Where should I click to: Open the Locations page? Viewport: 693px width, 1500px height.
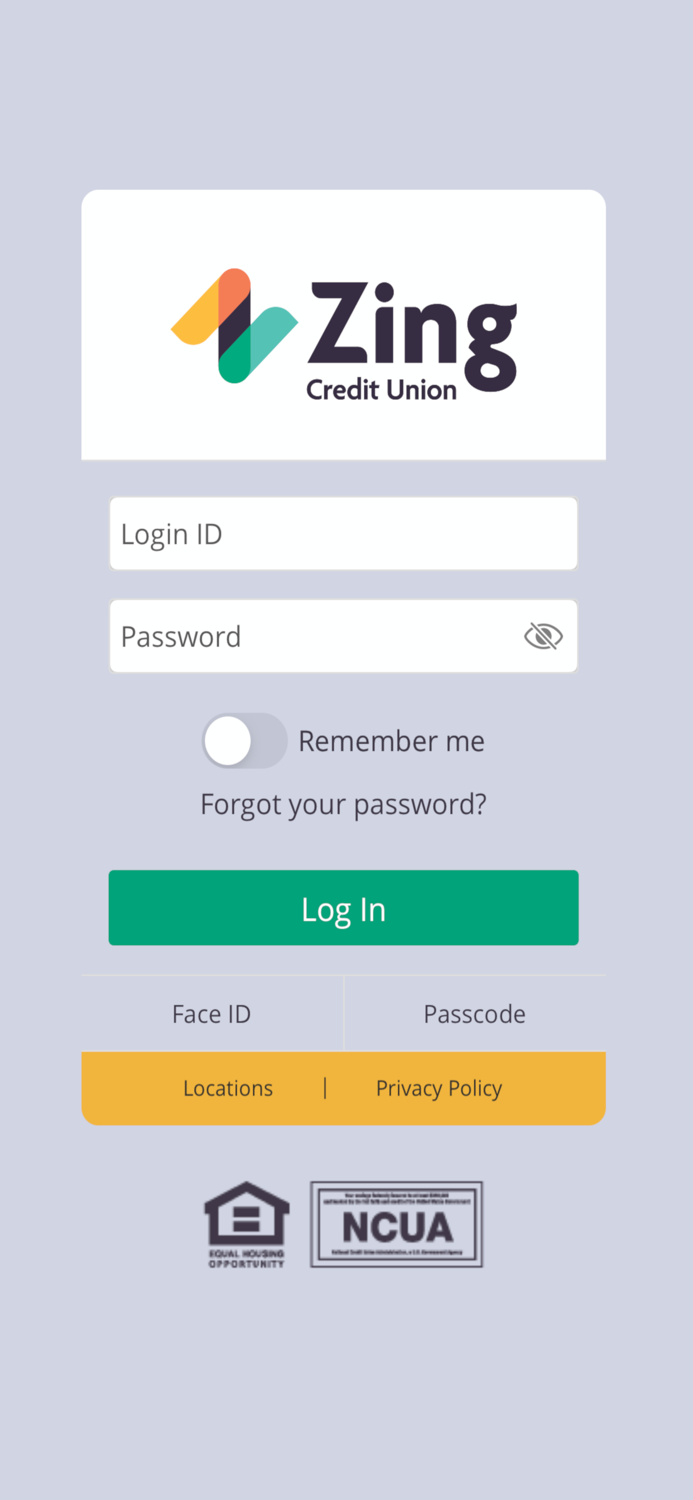(227, 1087)
